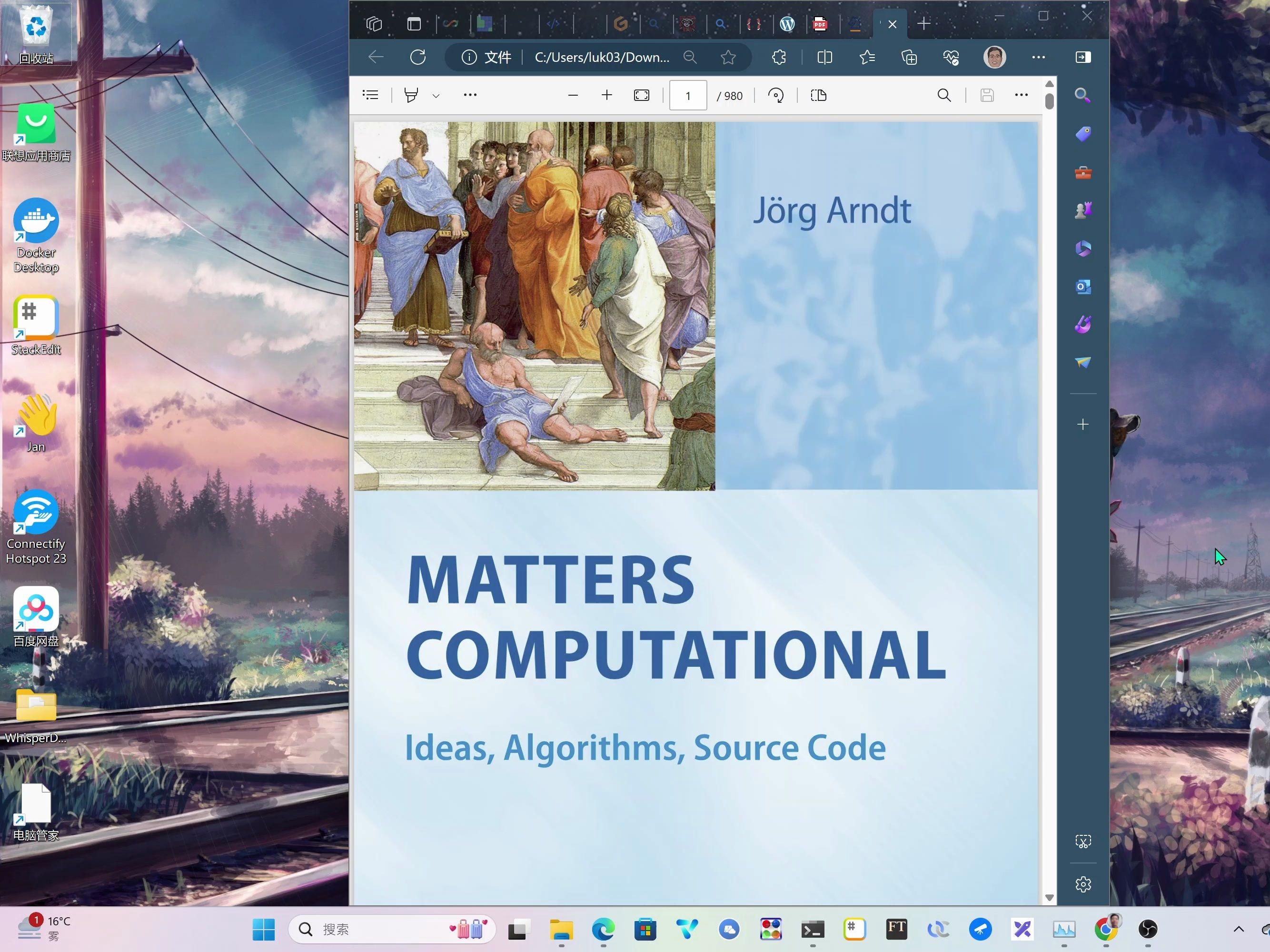Open sidebar Outlook icon

[1083, 287]
